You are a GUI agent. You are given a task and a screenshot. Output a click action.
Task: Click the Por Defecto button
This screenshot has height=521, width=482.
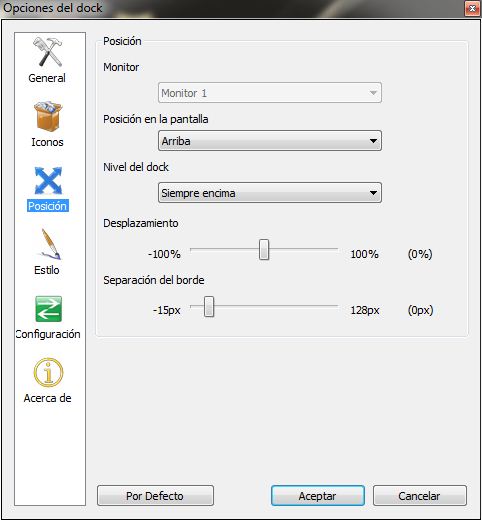(155, 496)
